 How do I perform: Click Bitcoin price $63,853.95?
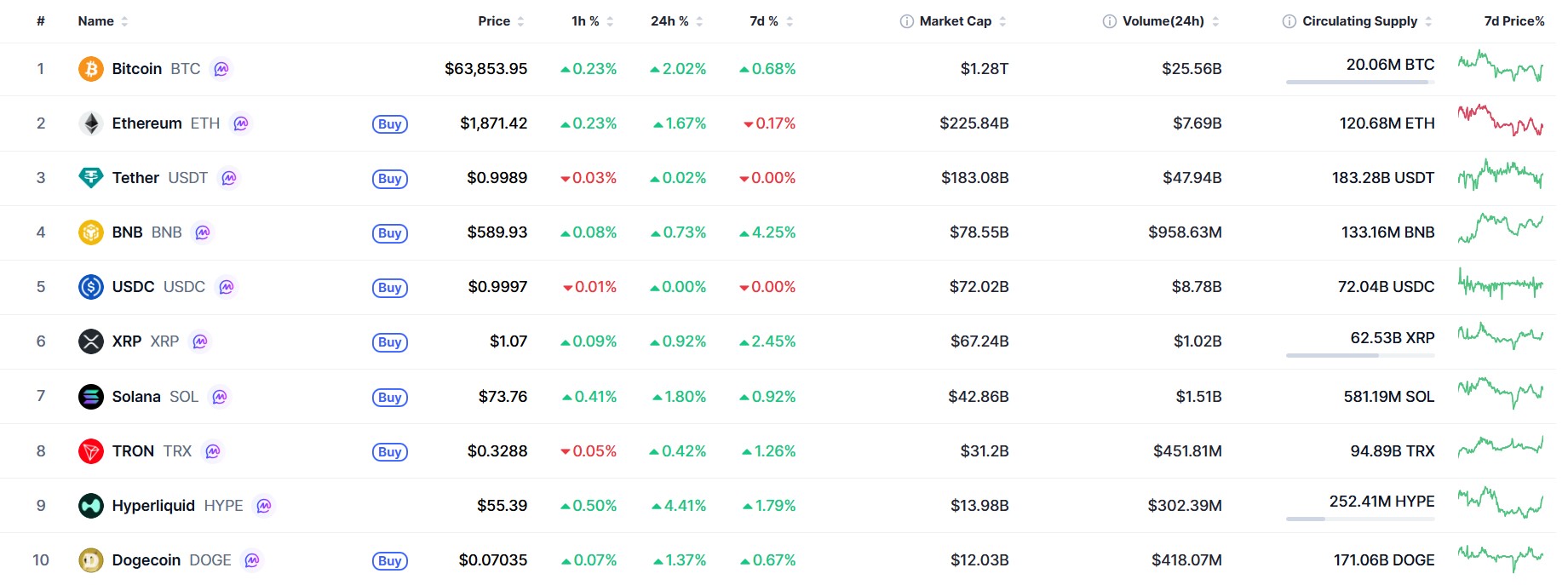(486, 69)
